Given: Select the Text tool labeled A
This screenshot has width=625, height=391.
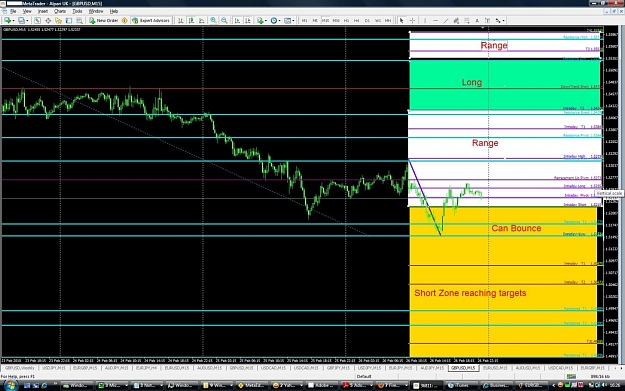Looking at the screenshot, I should 477,20.
